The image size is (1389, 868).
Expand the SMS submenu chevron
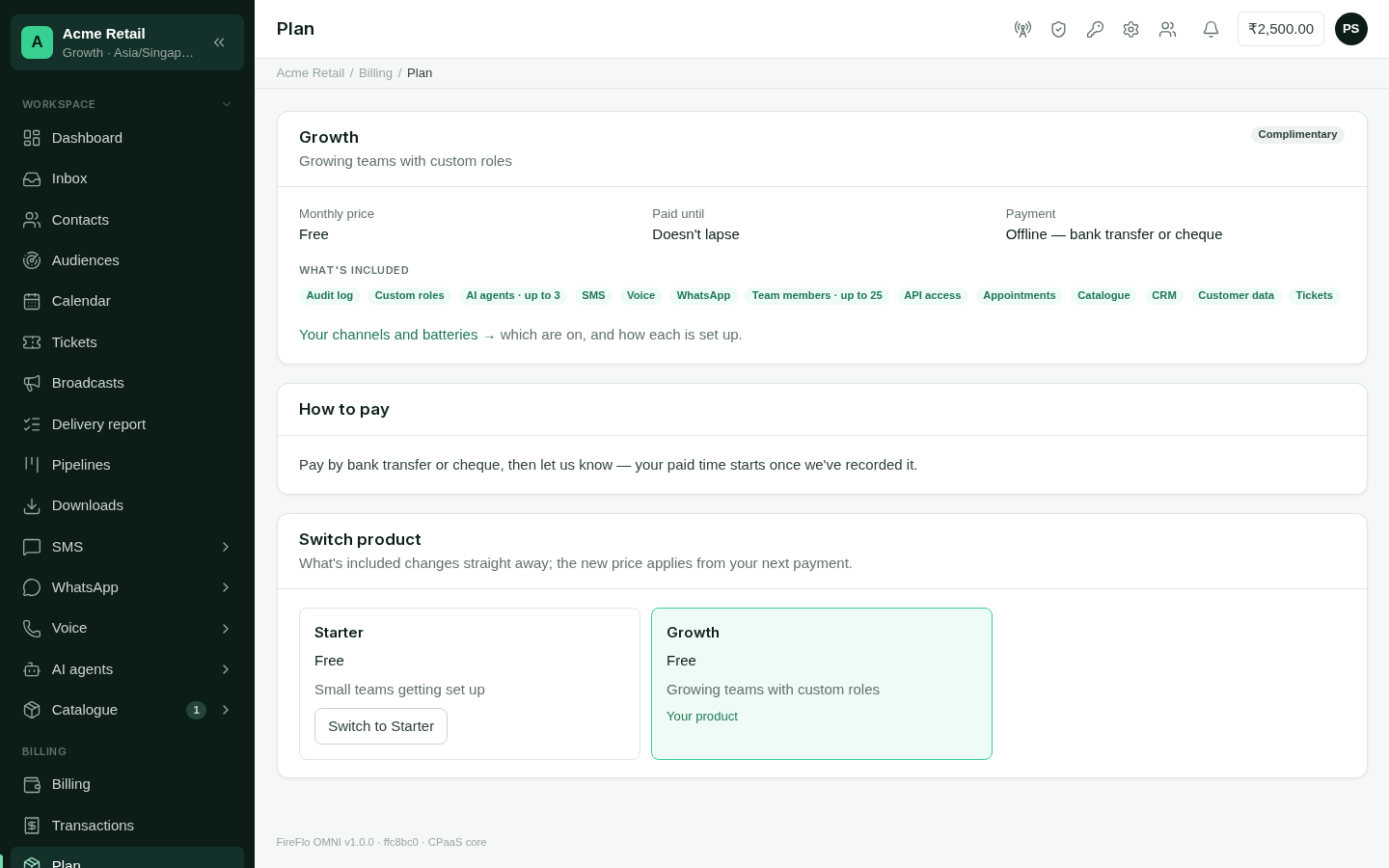click(x=226, y=547)
